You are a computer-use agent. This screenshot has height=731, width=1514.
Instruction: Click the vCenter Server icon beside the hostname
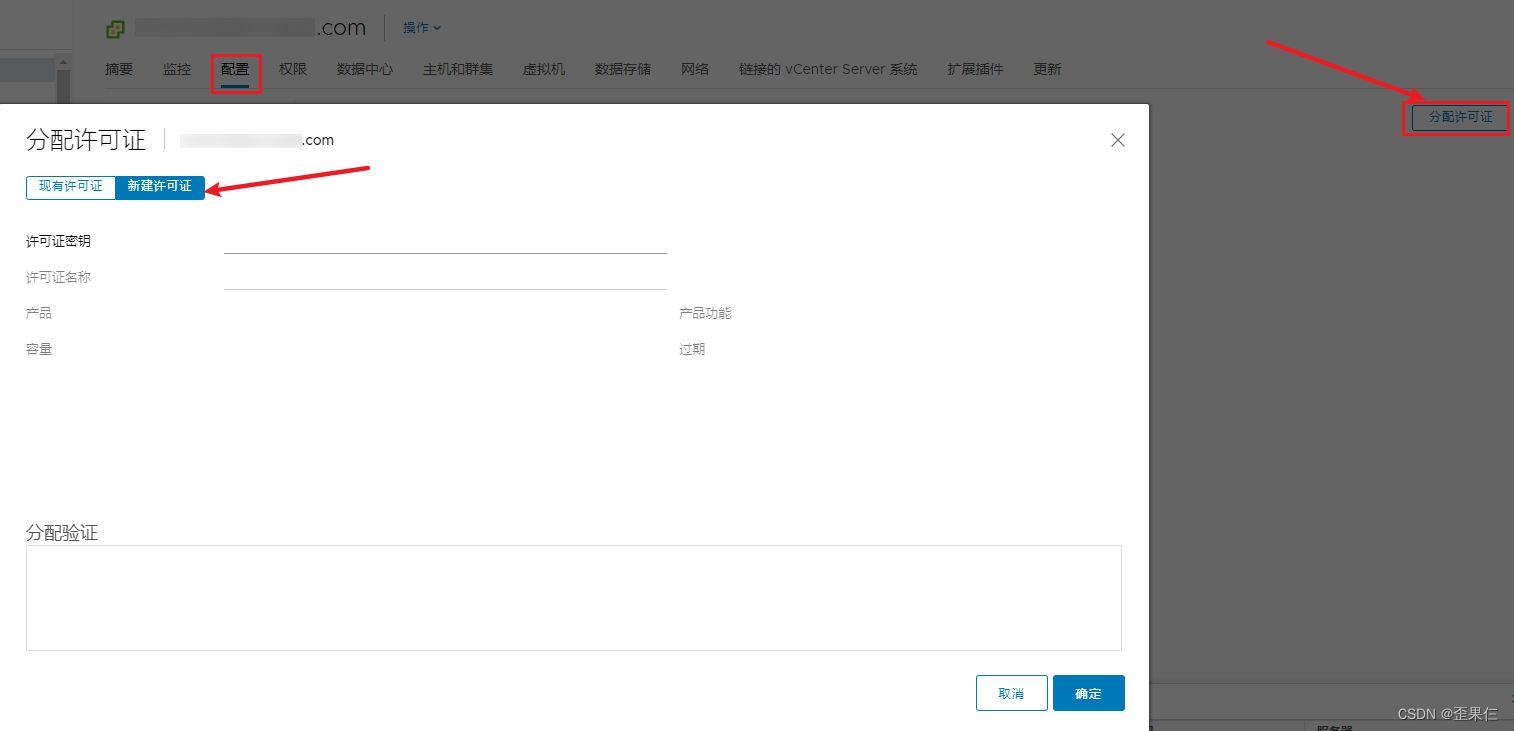(116, 29)
